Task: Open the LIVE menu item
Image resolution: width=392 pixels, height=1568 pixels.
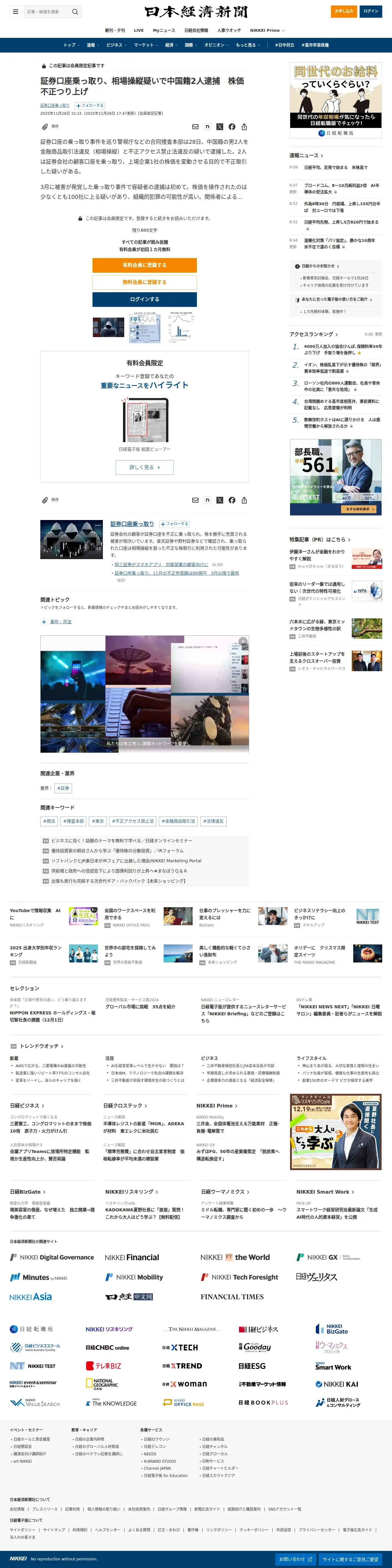Action: [x=139, y=31]
